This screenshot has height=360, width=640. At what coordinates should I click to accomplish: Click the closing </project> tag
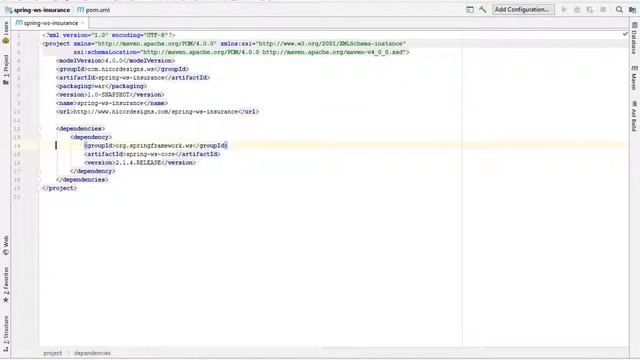click(60, 188)
